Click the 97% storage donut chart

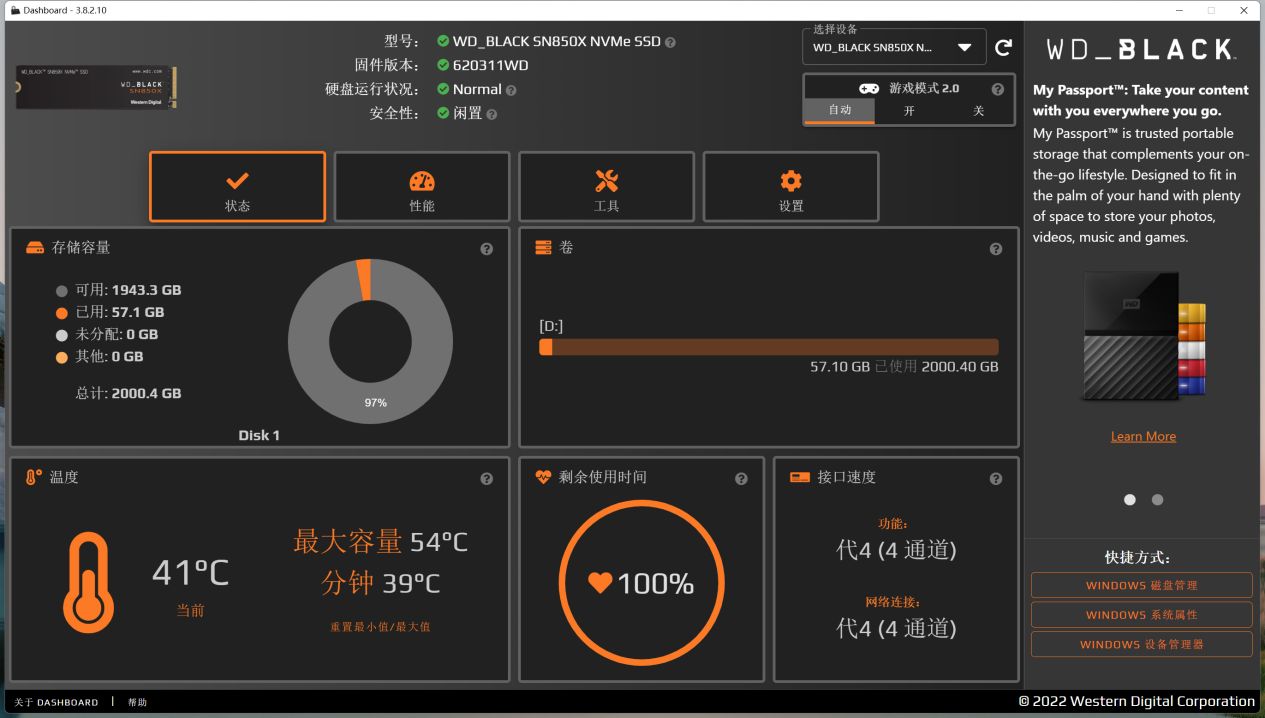pos(371,342)
